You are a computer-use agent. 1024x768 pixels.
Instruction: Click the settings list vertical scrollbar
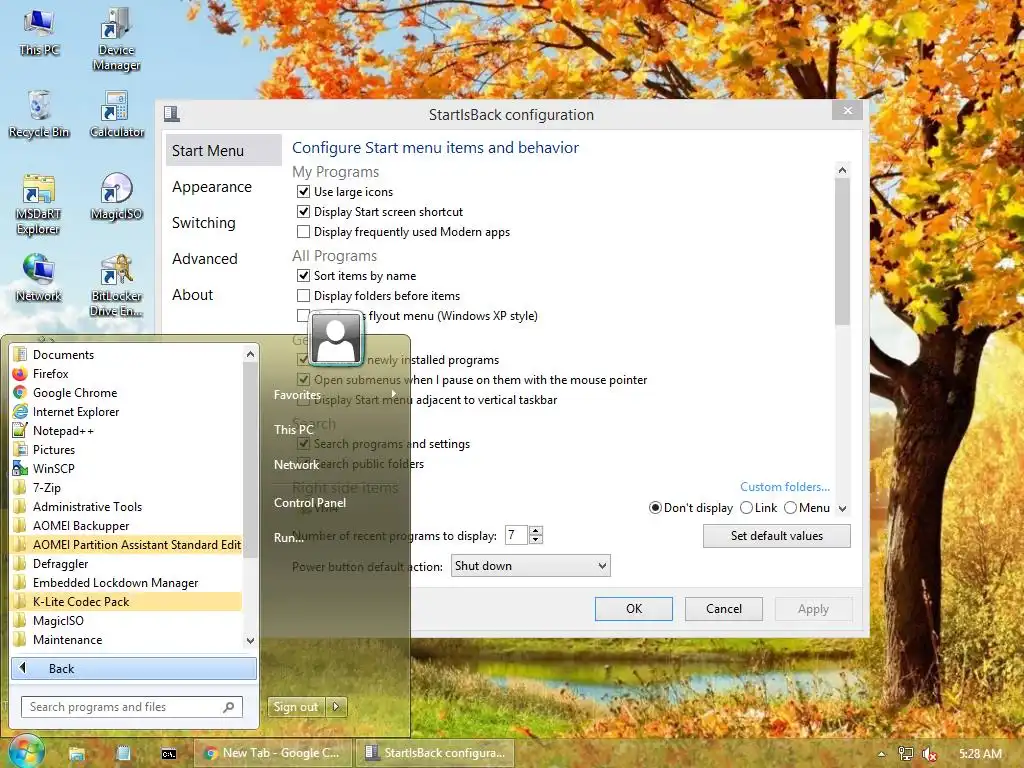842,250
